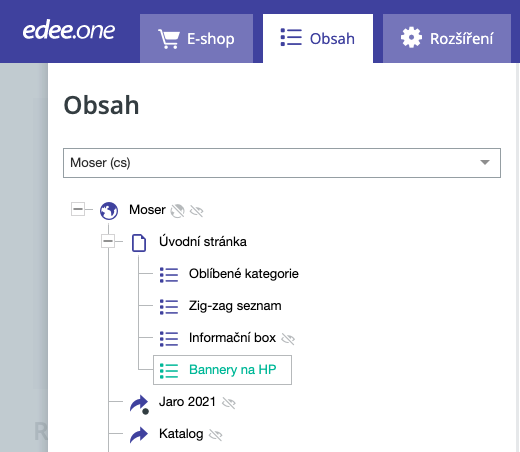The width and height of the screenshot is (520, 452).
Task: Click the redirect arrow icon for Jaro 2021
Action: click(x=139, y=404)
